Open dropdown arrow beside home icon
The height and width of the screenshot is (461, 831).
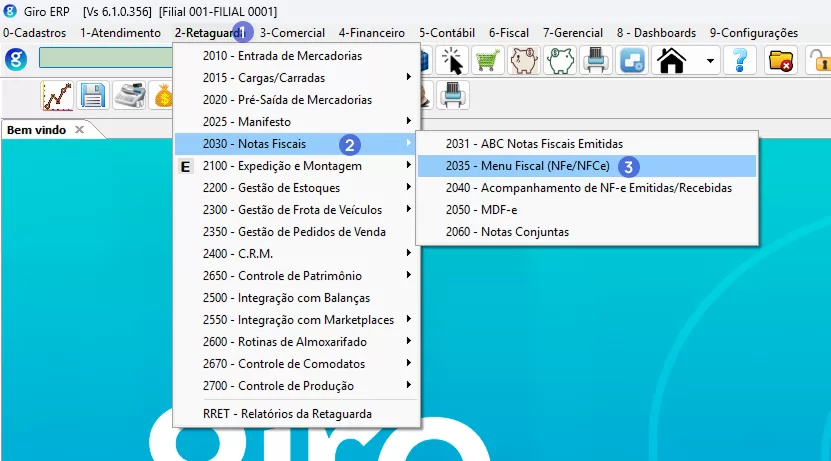coord(709,61)
